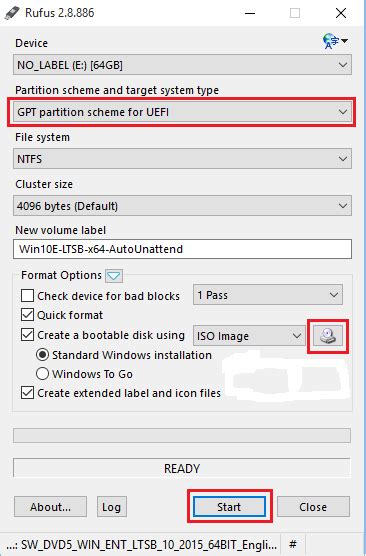Uncheck Create extended label and icon files
Image resolution: width=366 pixels, height=556 pixels.
[28, 393]
